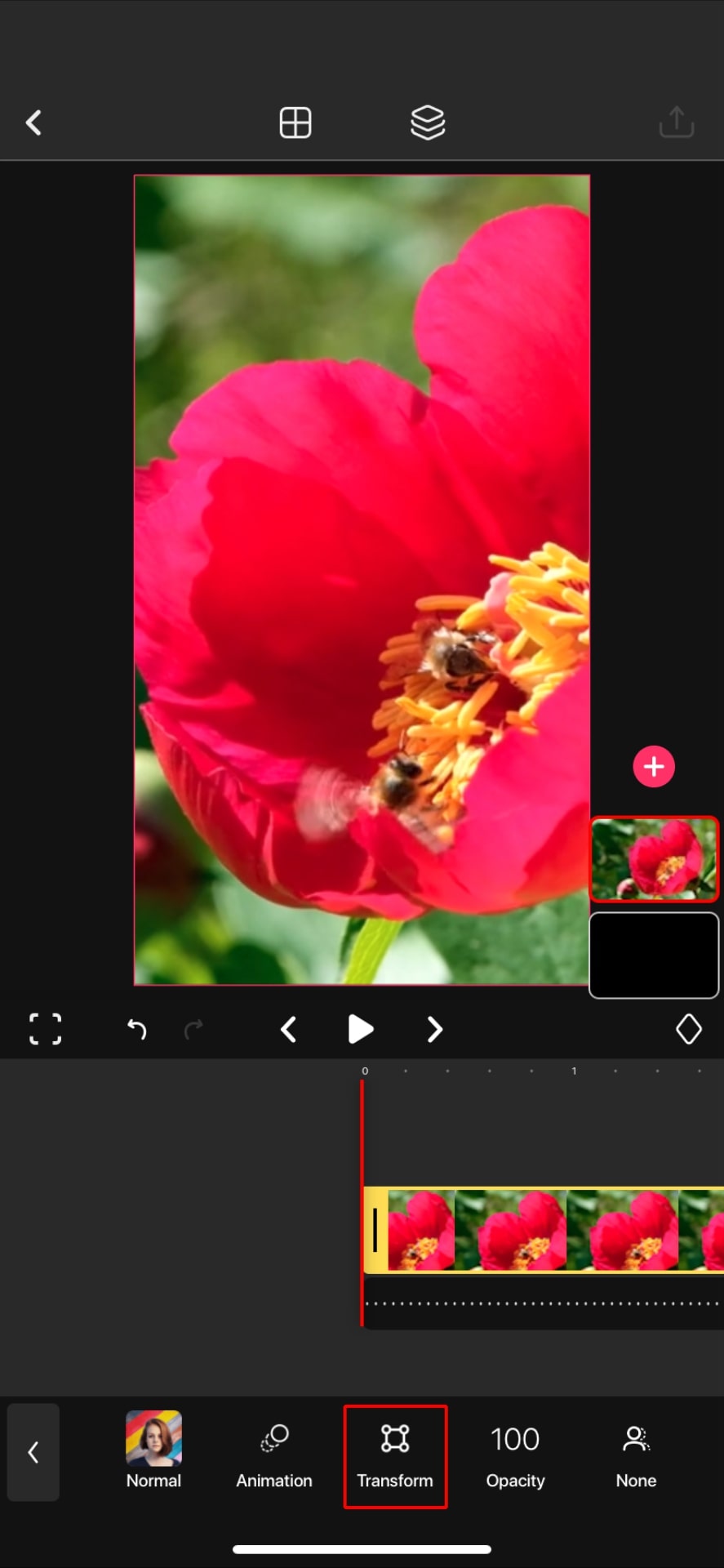Select the flower layer thumbnail
This screenshot has width=724, height=1568.
[654, 859]
